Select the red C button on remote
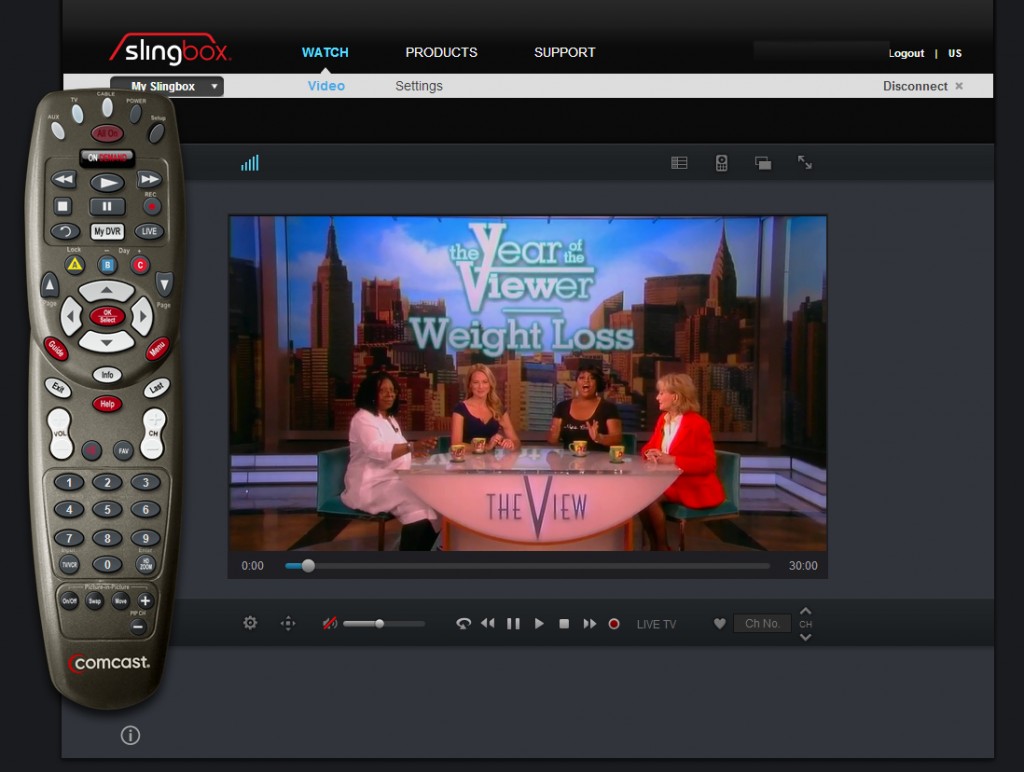The height and width of the screenshot is (772, 1024). (x=140, y=265)
